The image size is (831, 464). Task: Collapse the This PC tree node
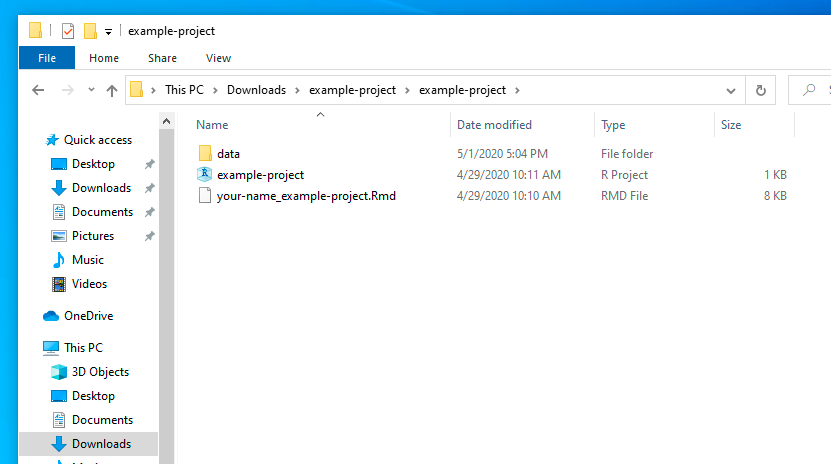click(x=32, y=348)
